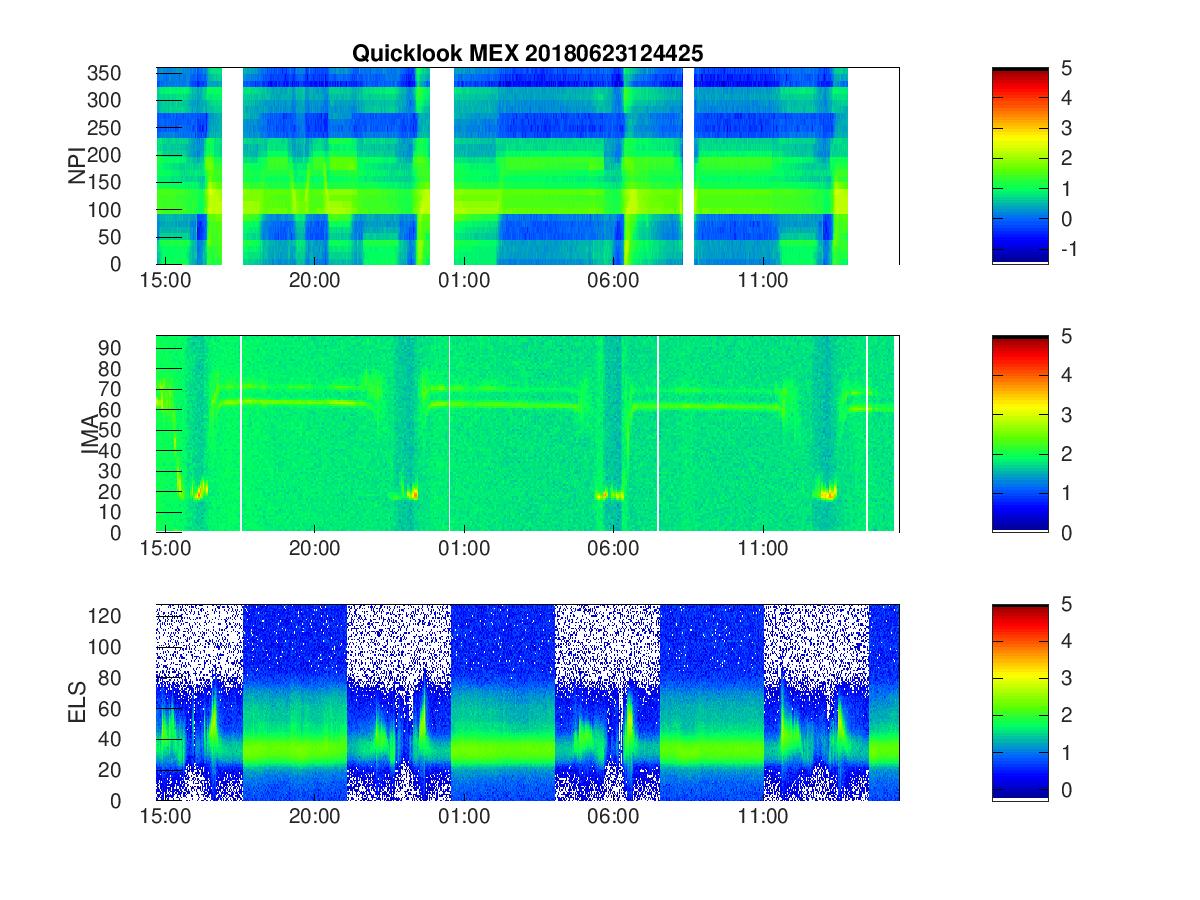This screenshot has width=1200, height=900.
Task: Select the ELS y-axis label
Action: [78, 702]
